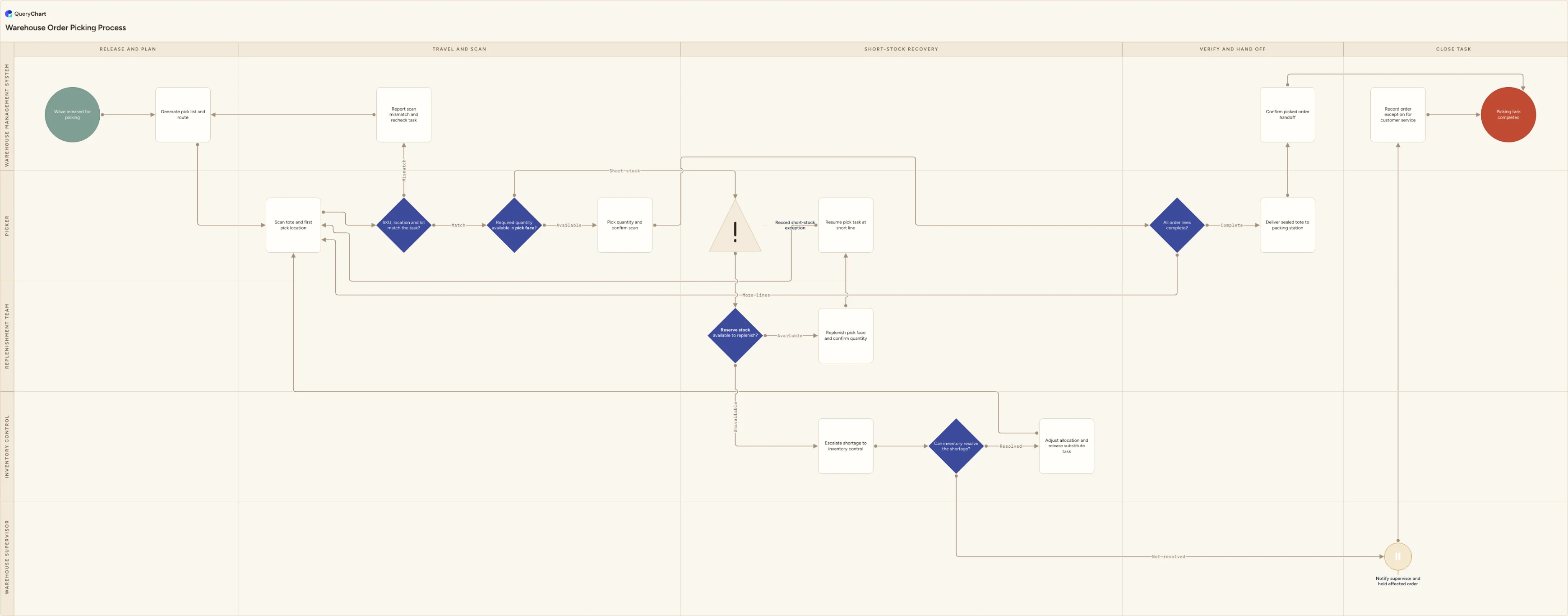Click the Not-resolved edge label
1568x616 pixels.
1169,557
